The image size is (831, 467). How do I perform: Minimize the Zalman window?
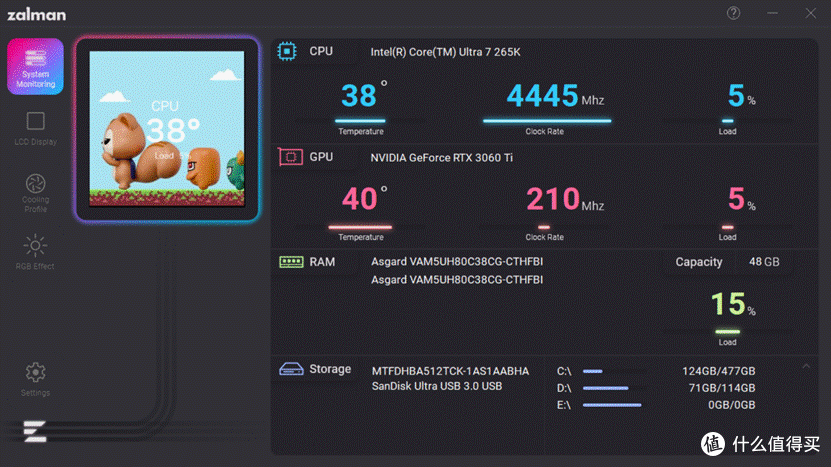(x=772, y=13)
